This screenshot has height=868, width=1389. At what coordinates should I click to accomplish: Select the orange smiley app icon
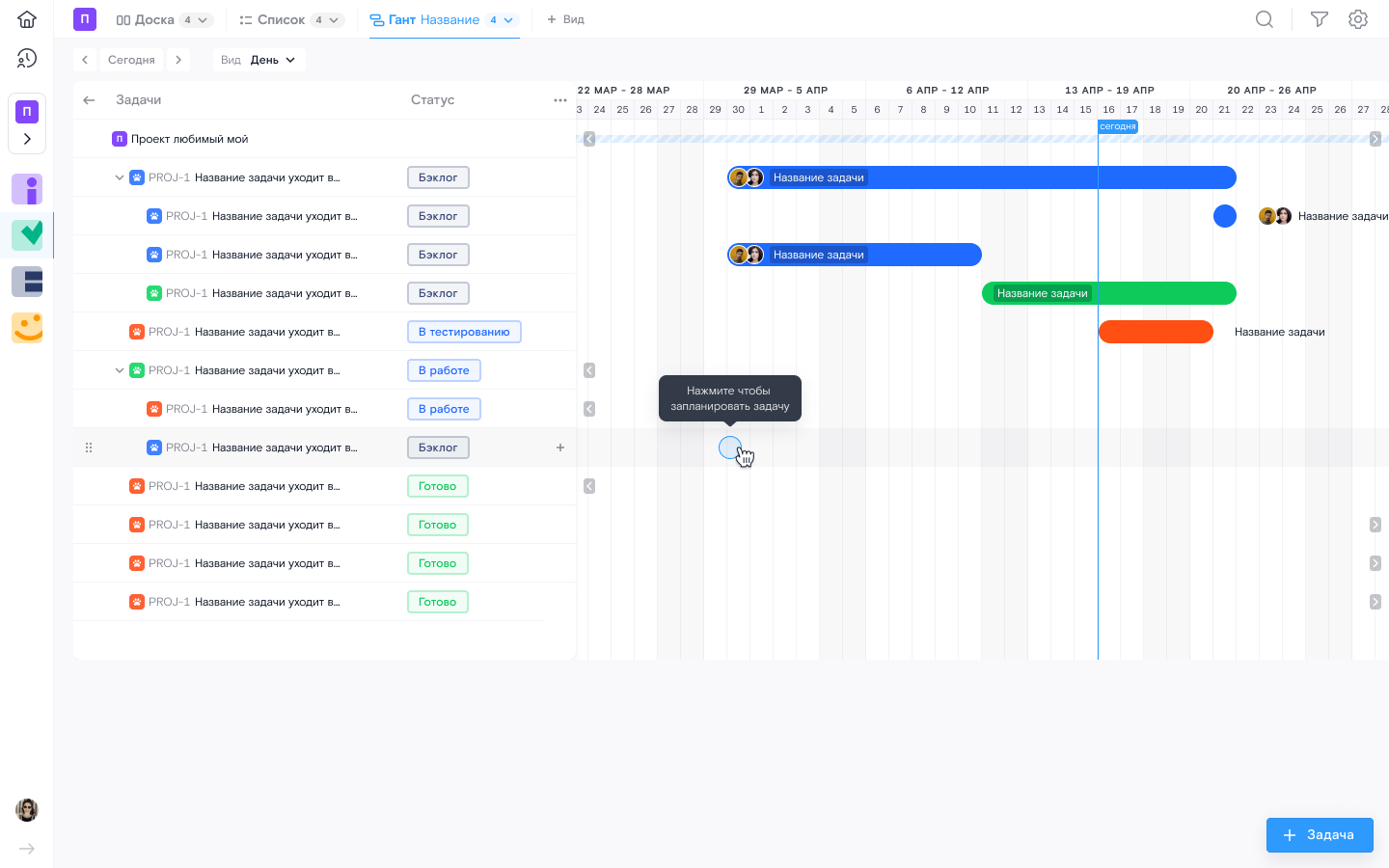click(27, 328)
